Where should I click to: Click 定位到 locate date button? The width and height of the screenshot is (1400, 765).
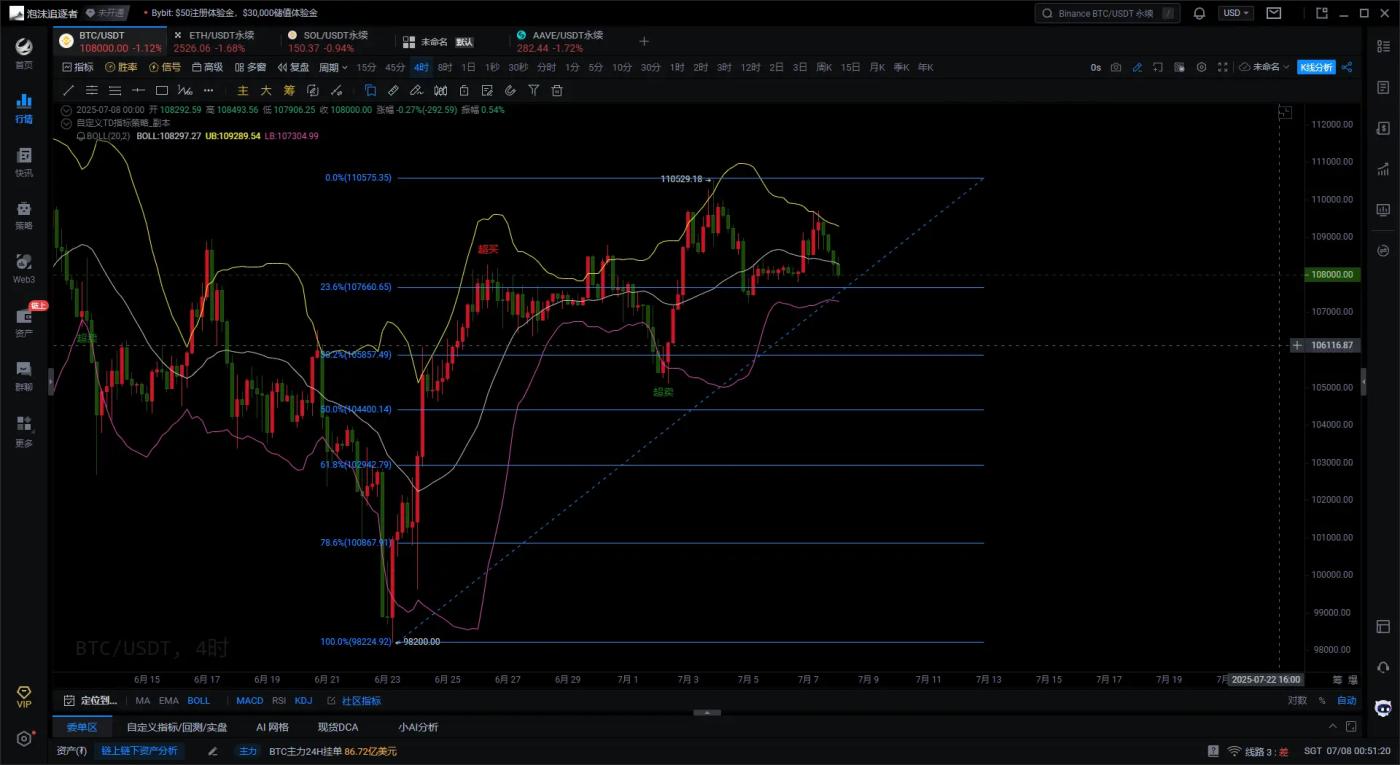pos(91,701)
